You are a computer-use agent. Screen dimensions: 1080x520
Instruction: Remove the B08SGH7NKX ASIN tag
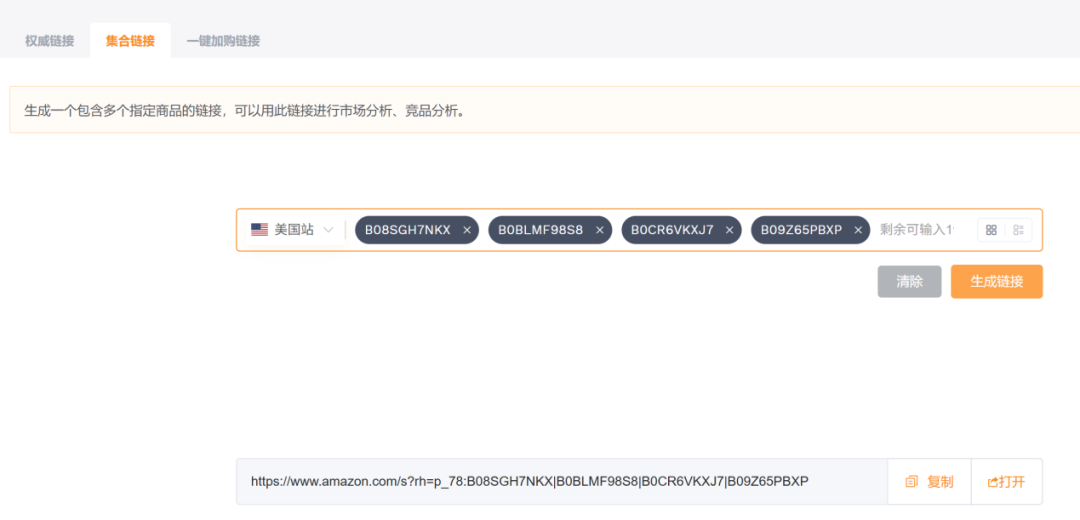click(x=467, y=230)
